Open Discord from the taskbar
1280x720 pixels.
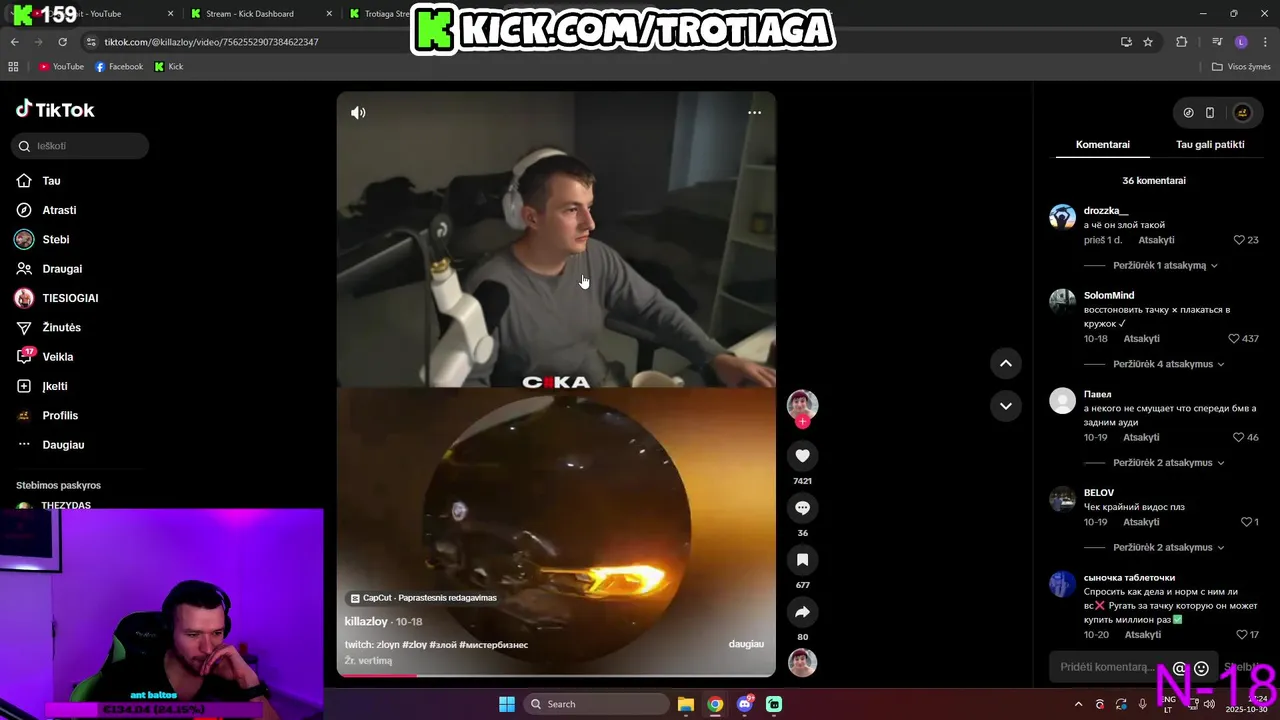tap(744, 704)
